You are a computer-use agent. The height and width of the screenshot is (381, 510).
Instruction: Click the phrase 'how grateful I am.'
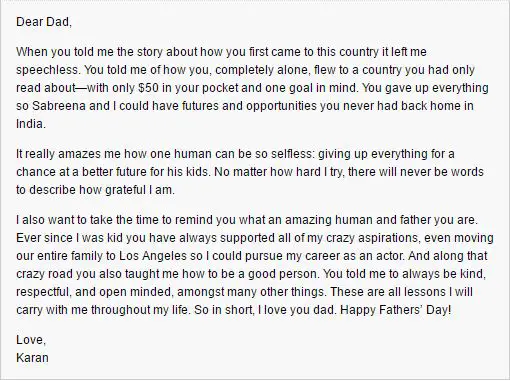pyautogui.click(x=127, y=190)
